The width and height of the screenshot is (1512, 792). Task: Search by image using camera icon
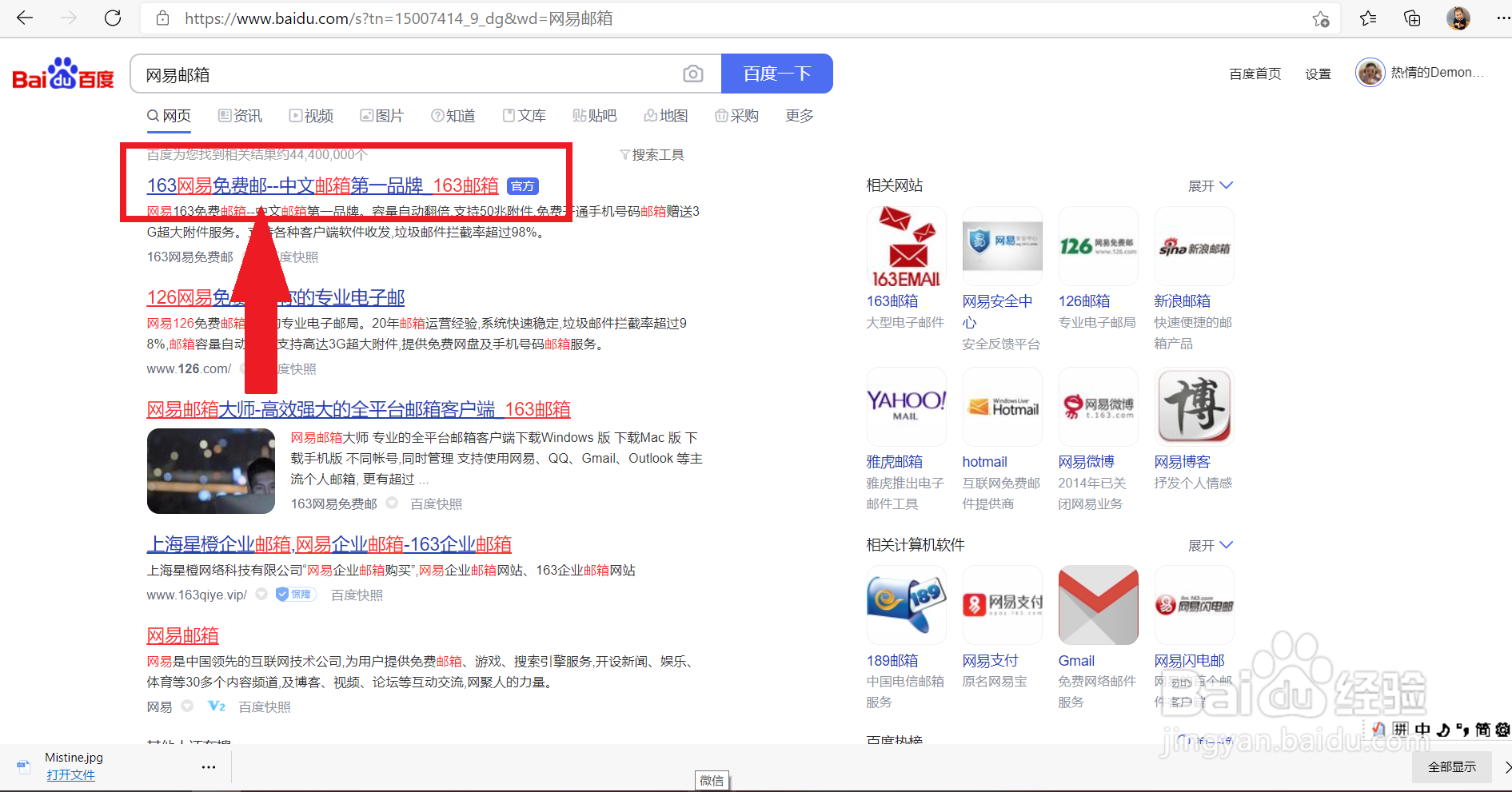click(693, 74)
